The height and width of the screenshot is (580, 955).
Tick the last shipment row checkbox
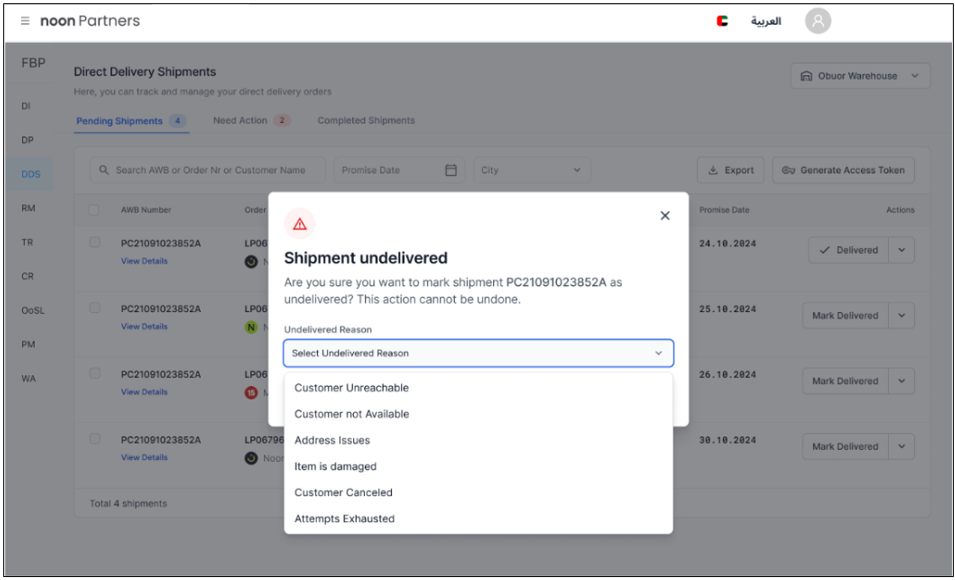95,439
